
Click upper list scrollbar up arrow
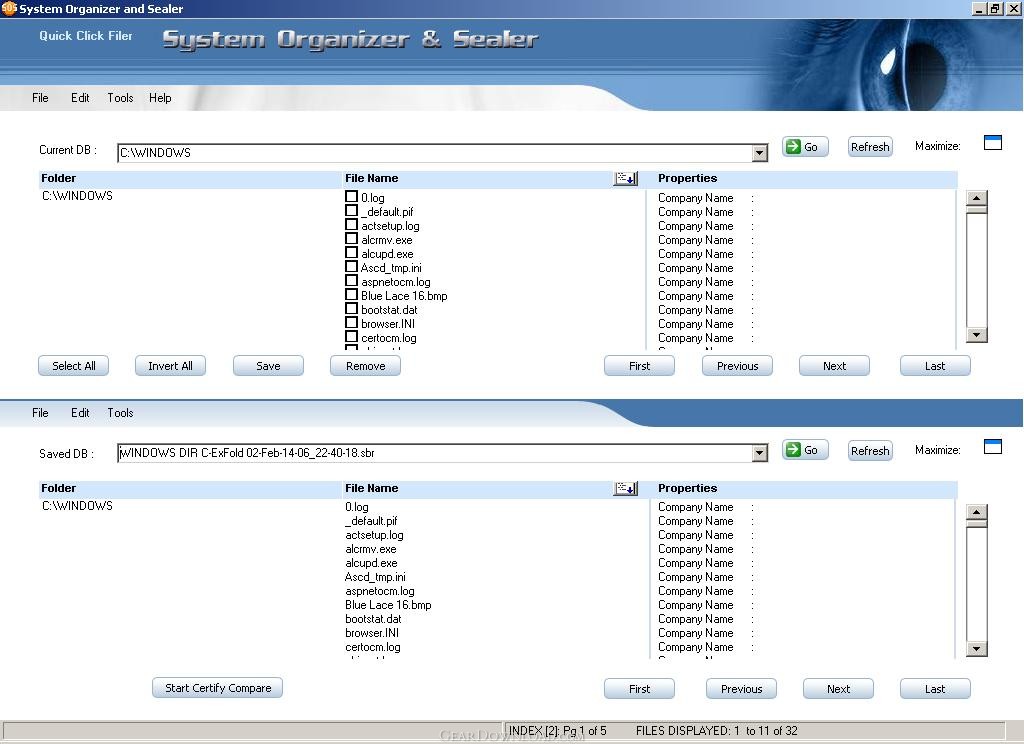(976, 199)
